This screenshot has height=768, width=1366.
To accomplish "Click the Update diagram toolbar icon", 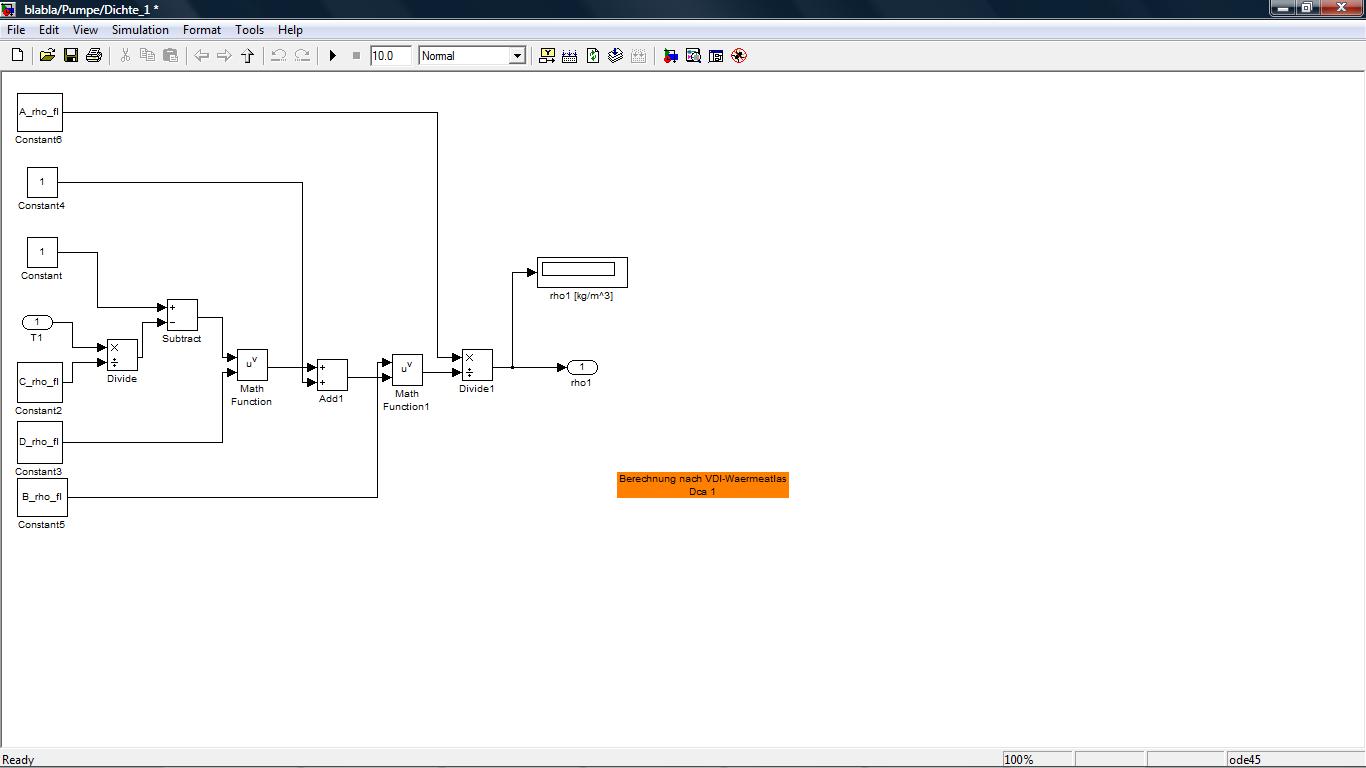I will [x=593, y=56].
